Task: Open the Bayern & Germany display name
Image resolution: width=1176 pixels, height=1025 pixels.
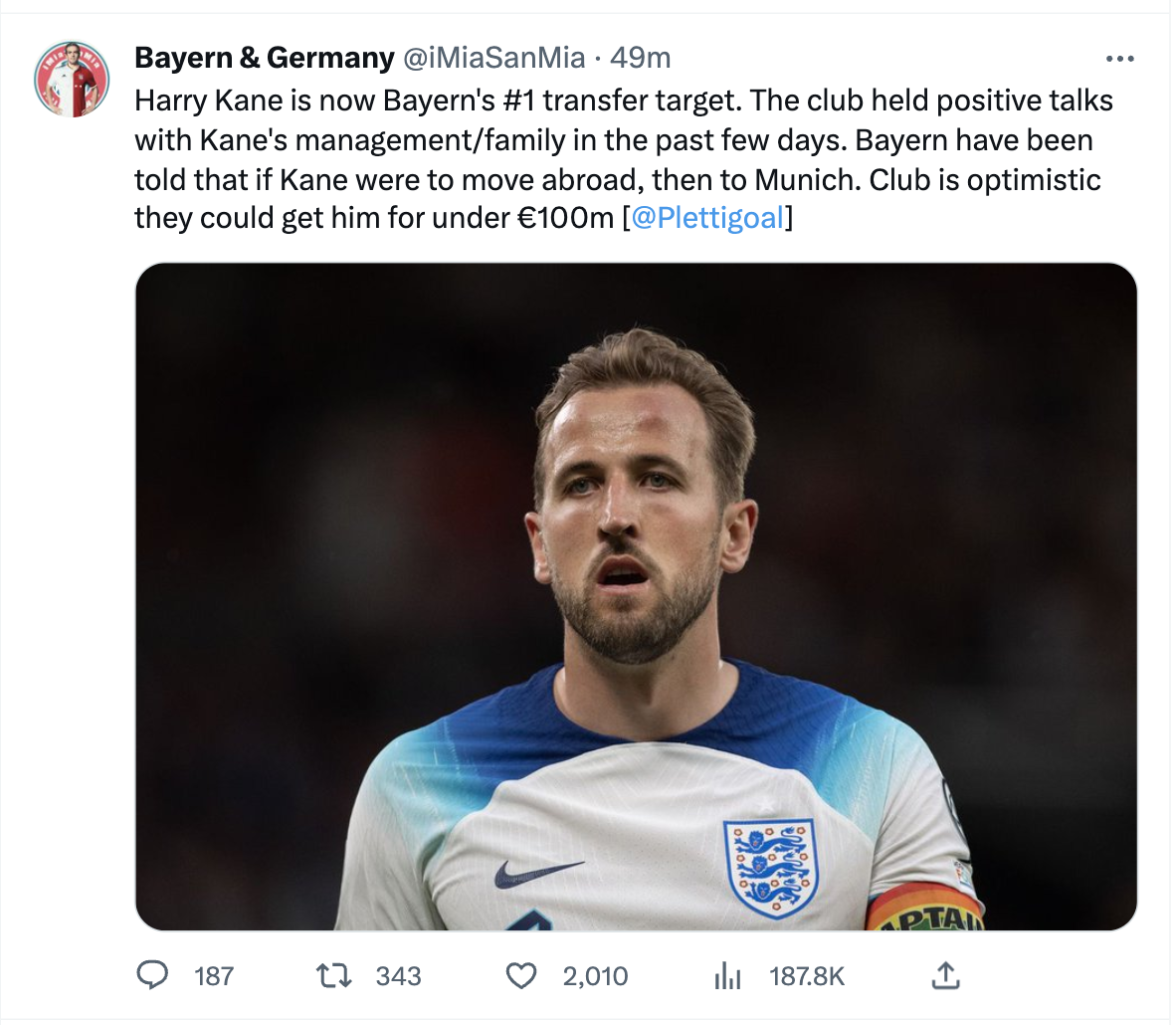Action: (x=264, y=58)
